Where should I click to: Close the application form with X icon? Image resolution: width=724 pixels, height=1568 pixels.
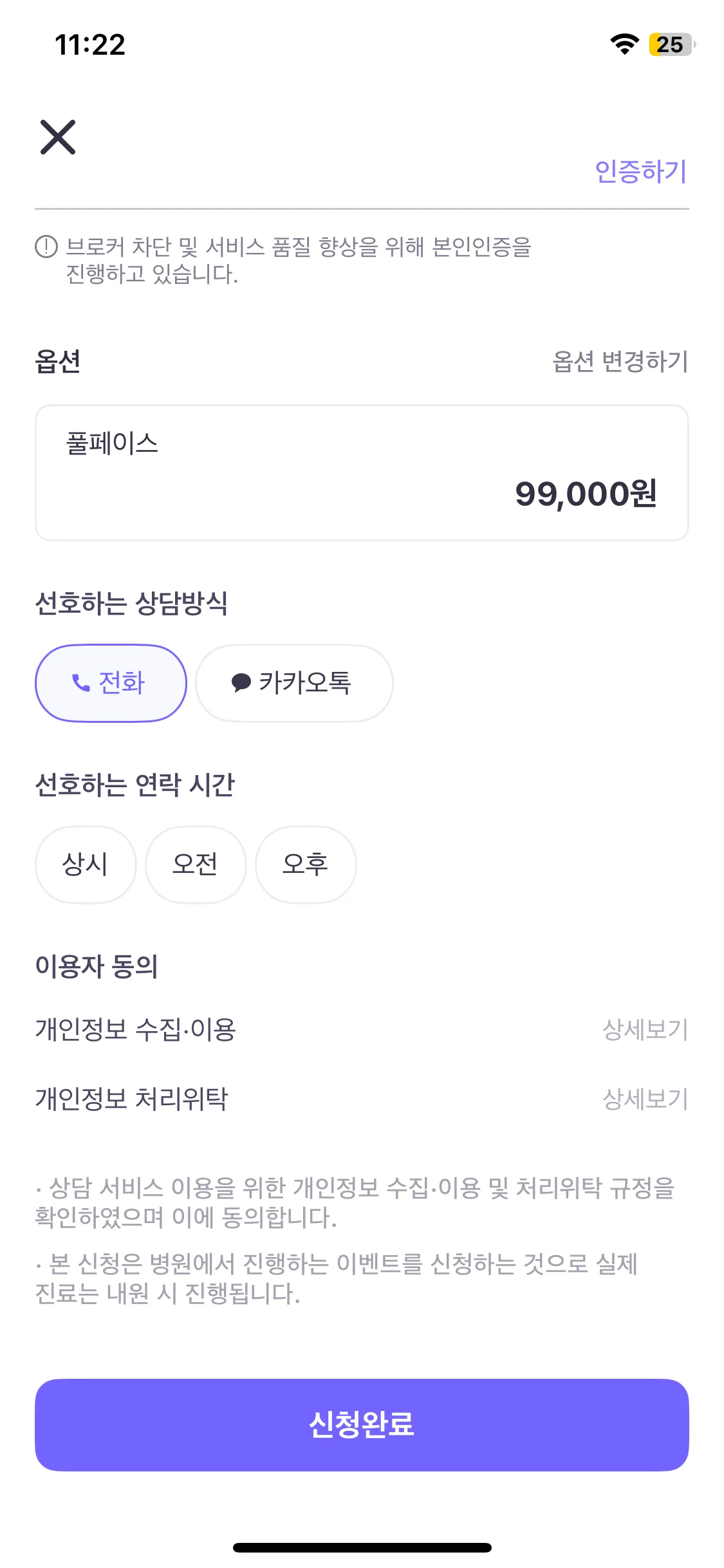click(x=58, y=137)
